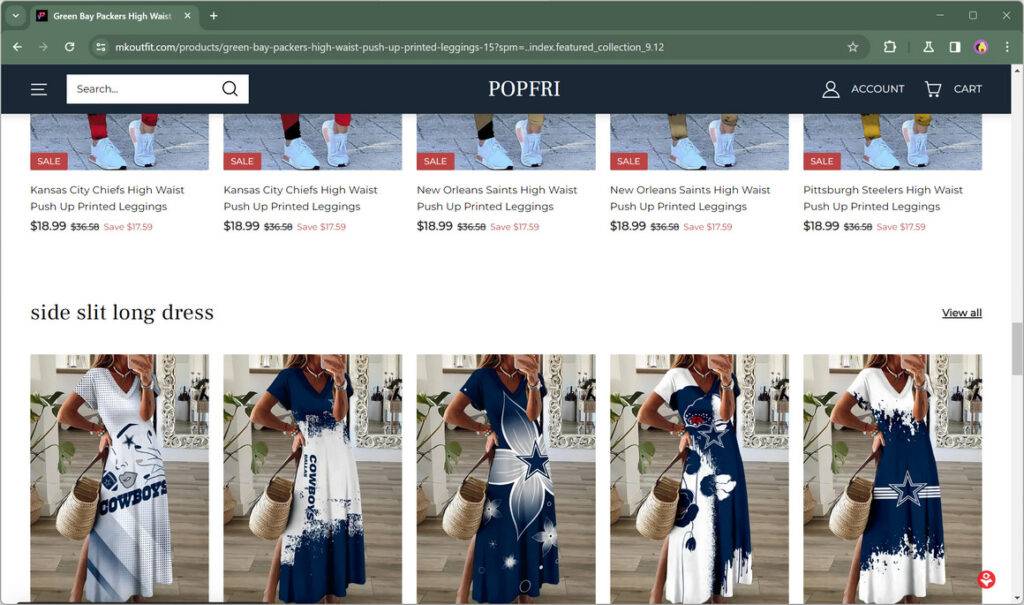Open the navy floral star dress image

(x=506, y=478)
